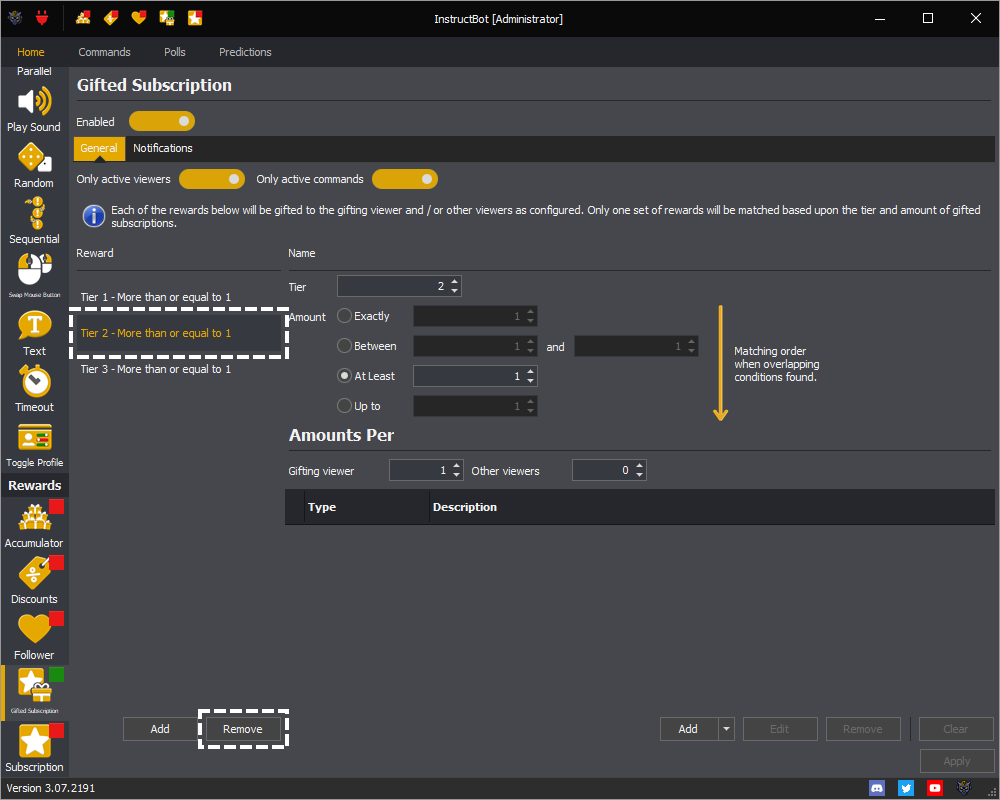Open the Home menu tab
Viewport: 1000px width, 800px height.
click(x=31, y=52)
